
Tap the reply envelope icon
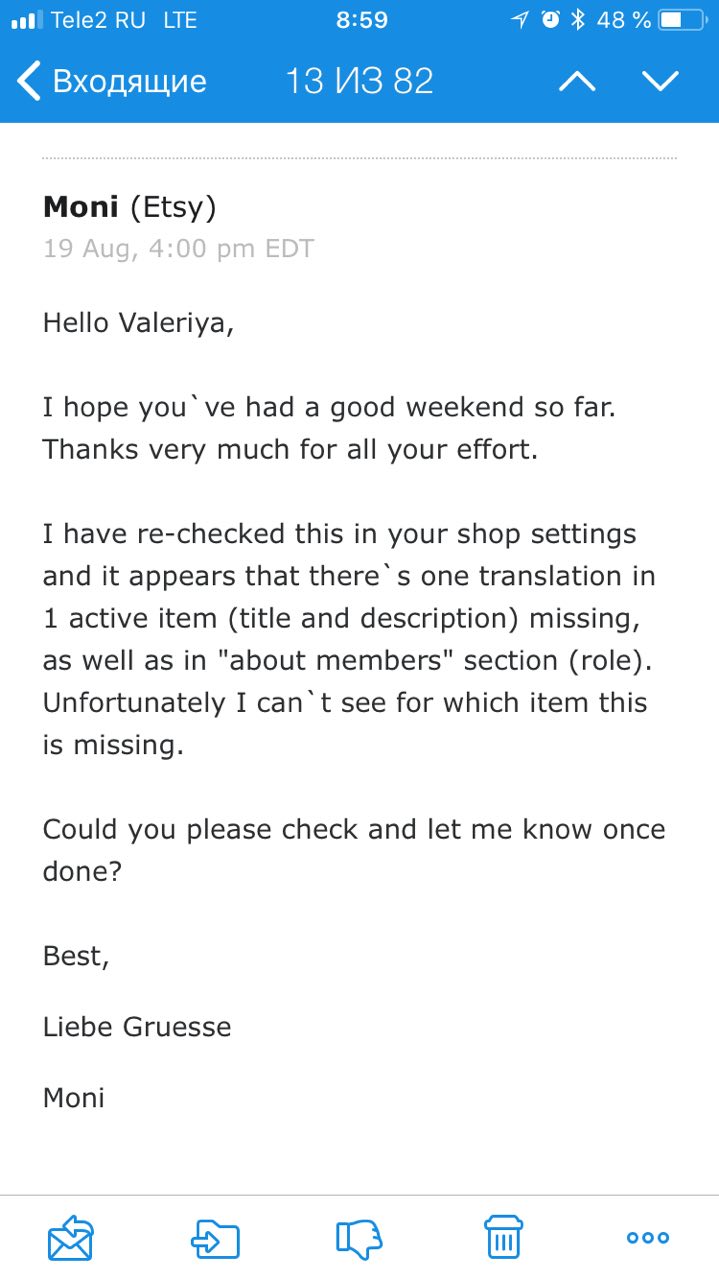(70, 1238)
